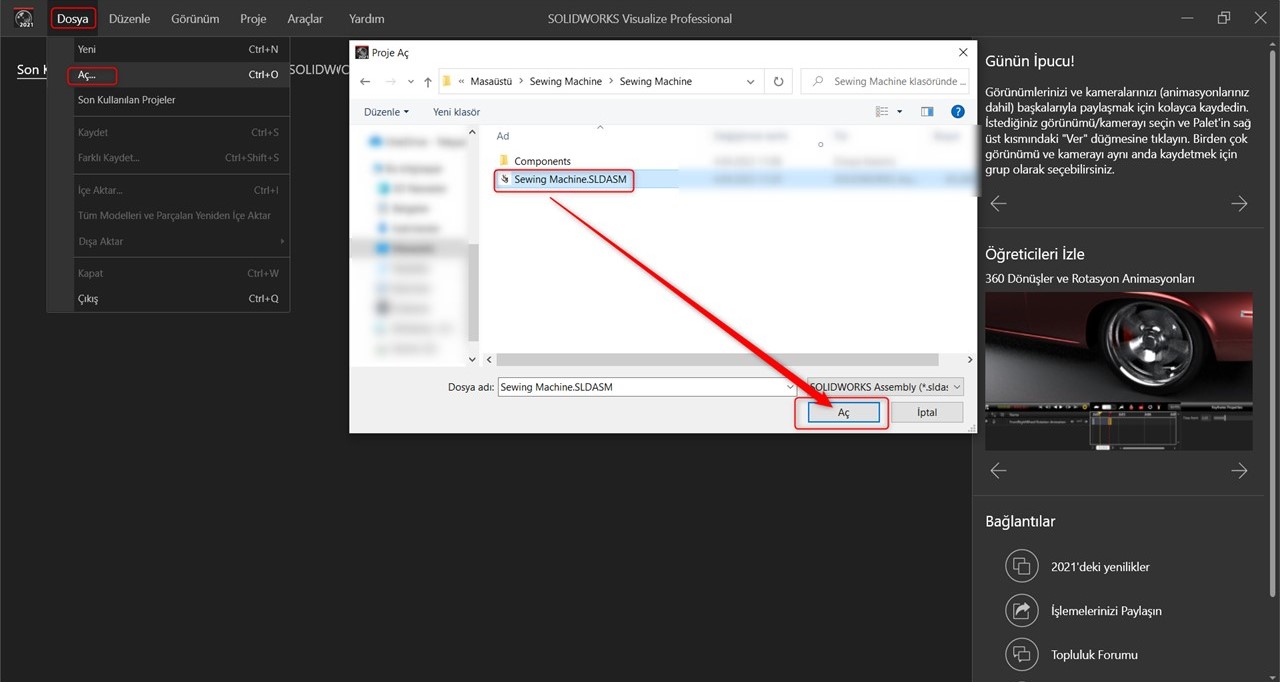Play the 360 Dönüşler tutorial thumbnail
This screenshot has height=682, width=1280.
coord(1119,371)
